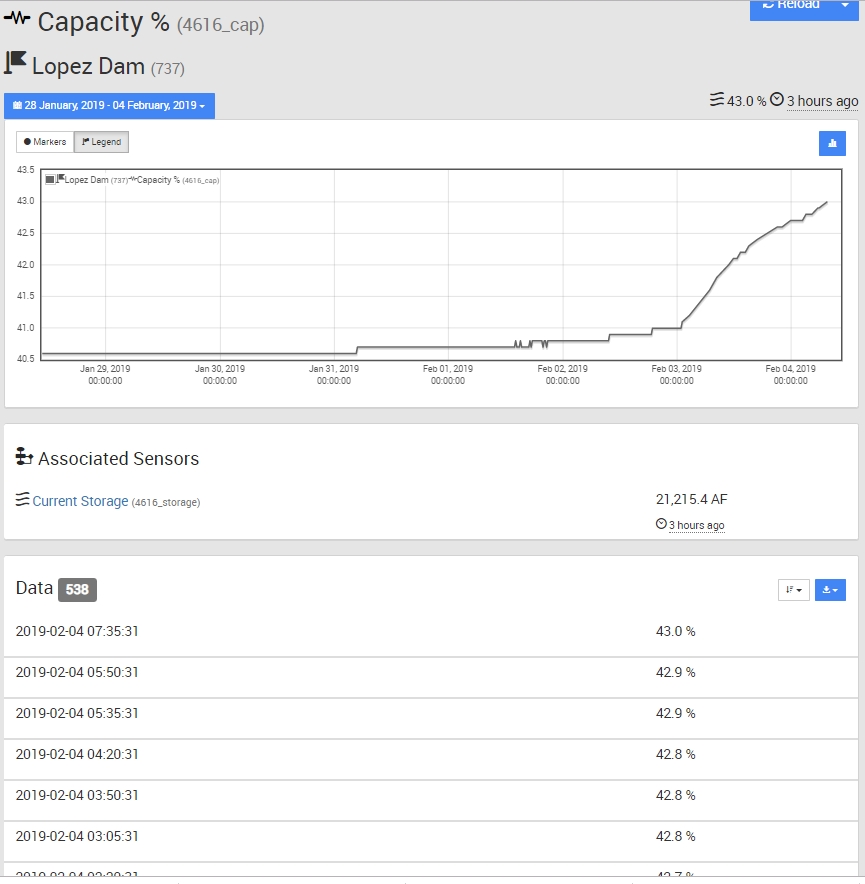The height and width of the screenshot is (884, 865).
Task: Toggle the Legend button on the chart
Action: 101,142
